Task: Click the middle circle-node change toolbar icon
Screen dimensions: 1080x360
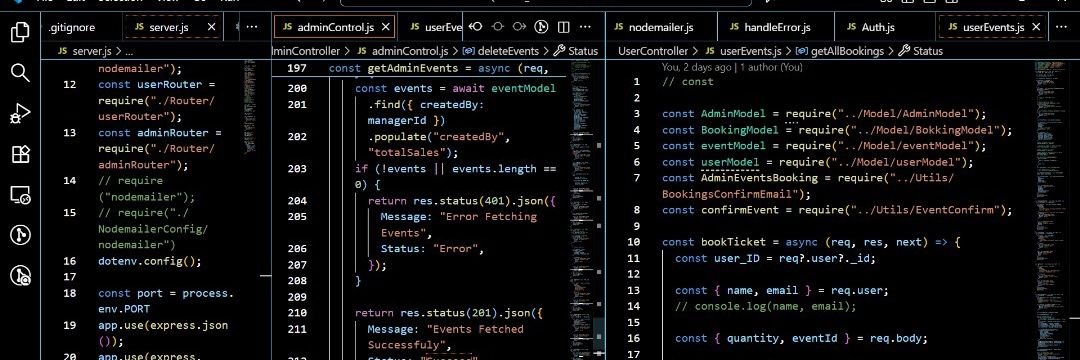Action: point(497,27)
